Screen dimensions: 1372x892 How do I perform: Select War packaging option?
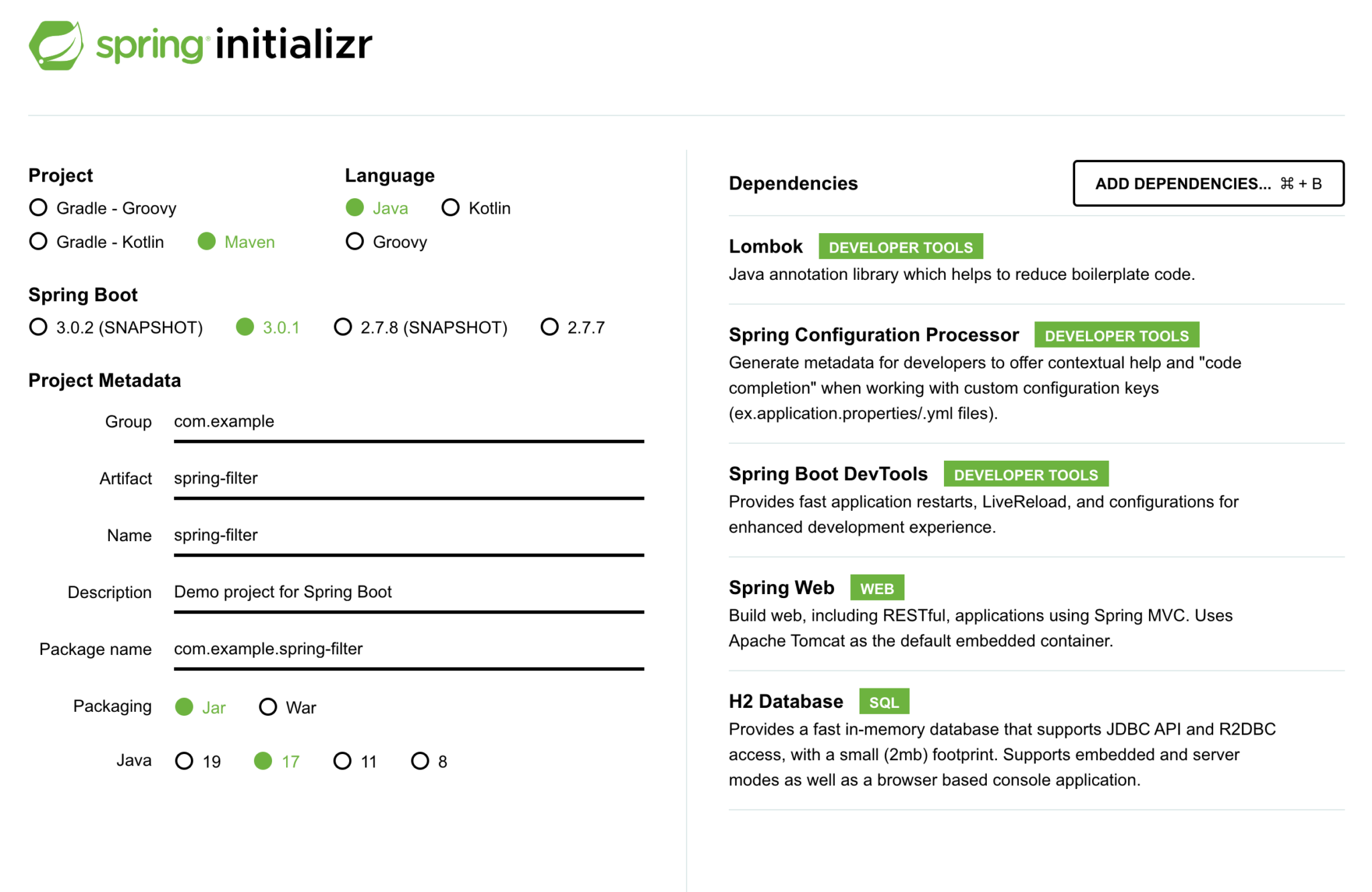click(x=268, y=707)
